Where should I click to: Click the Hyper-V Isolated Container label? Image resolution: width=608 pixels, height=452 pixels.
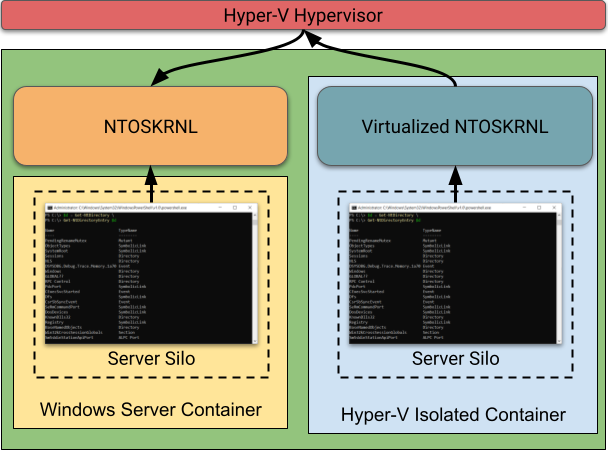tap(453, 415)
